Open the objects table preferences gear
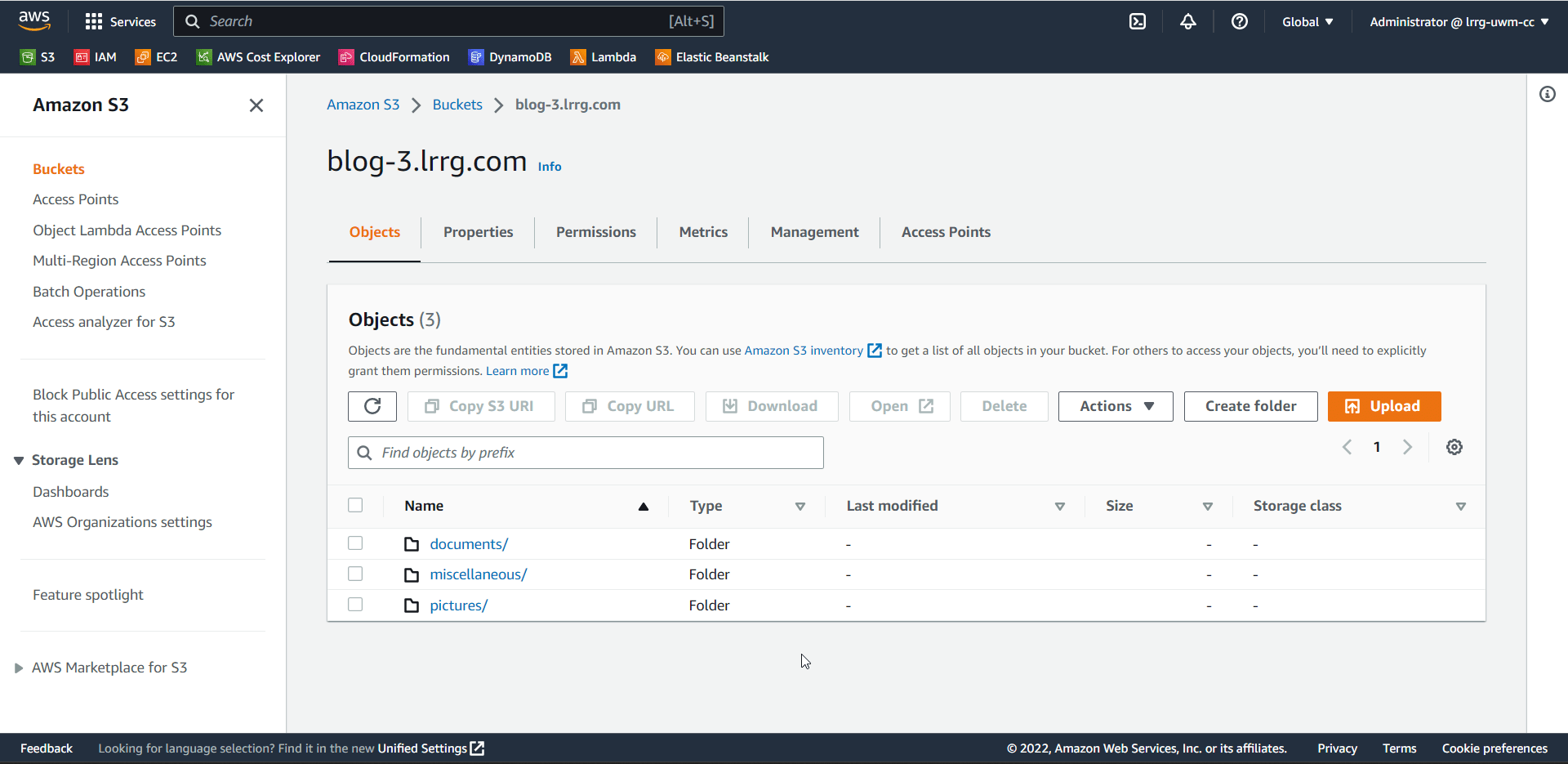This screenshot has height=764, width=1568. [x=1454, y=447]
